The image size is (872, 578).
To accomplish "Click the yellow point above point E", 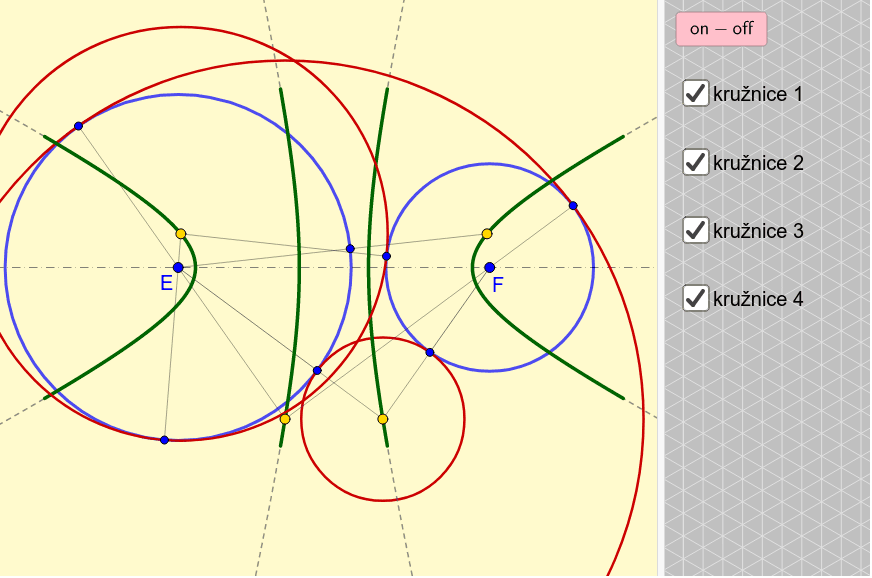I will pos(181,234).
